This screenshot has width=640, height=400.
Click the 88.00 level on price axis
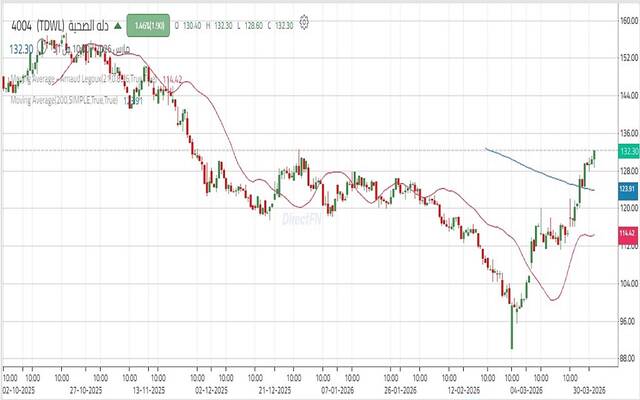[x=628, y=357]
